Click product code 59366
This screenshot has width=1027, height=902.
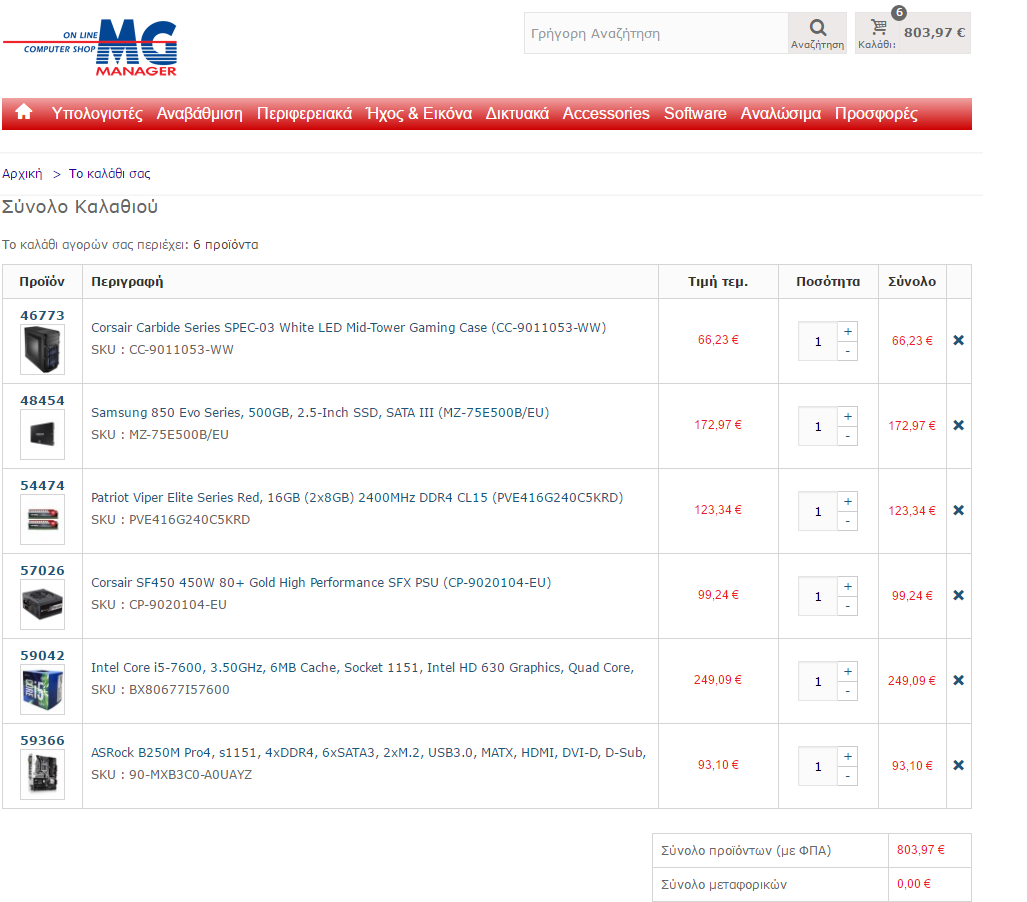point(43,741)
